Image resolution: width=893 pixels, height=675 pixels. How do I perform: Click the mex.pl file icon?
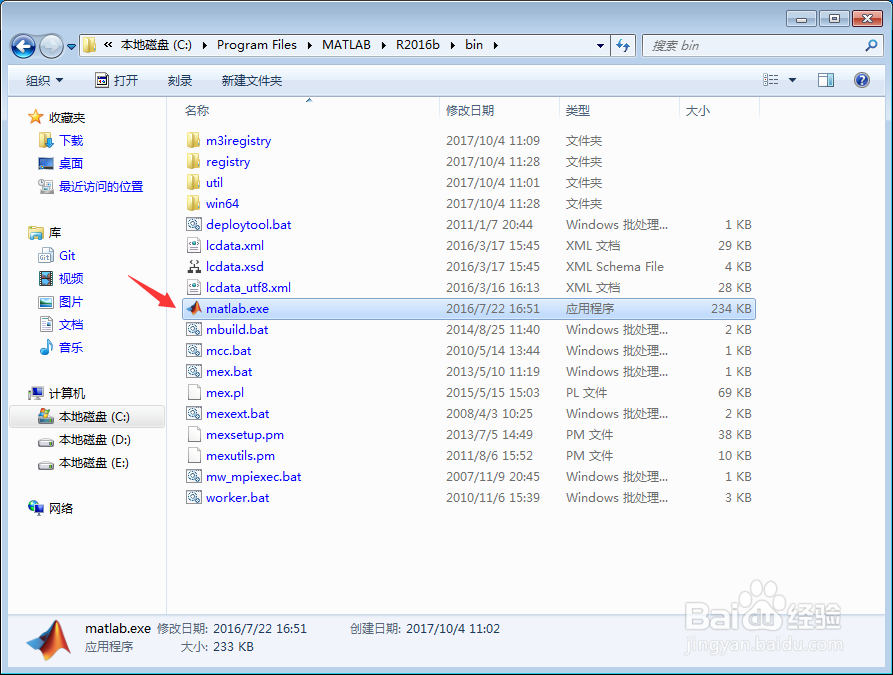(x=194, y=392)
